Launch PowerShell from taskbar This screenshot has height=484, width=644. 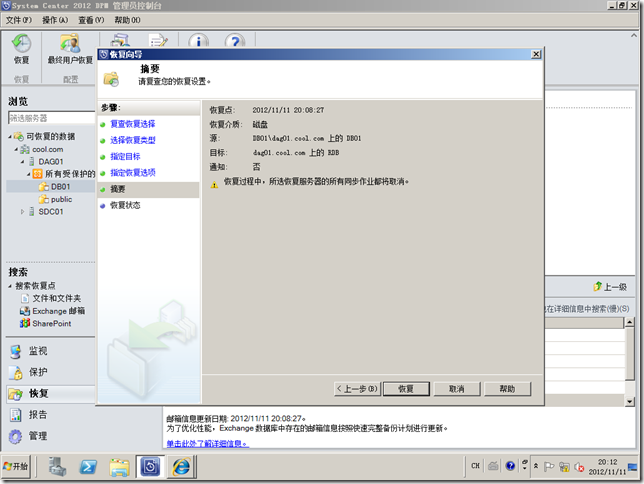88,467
